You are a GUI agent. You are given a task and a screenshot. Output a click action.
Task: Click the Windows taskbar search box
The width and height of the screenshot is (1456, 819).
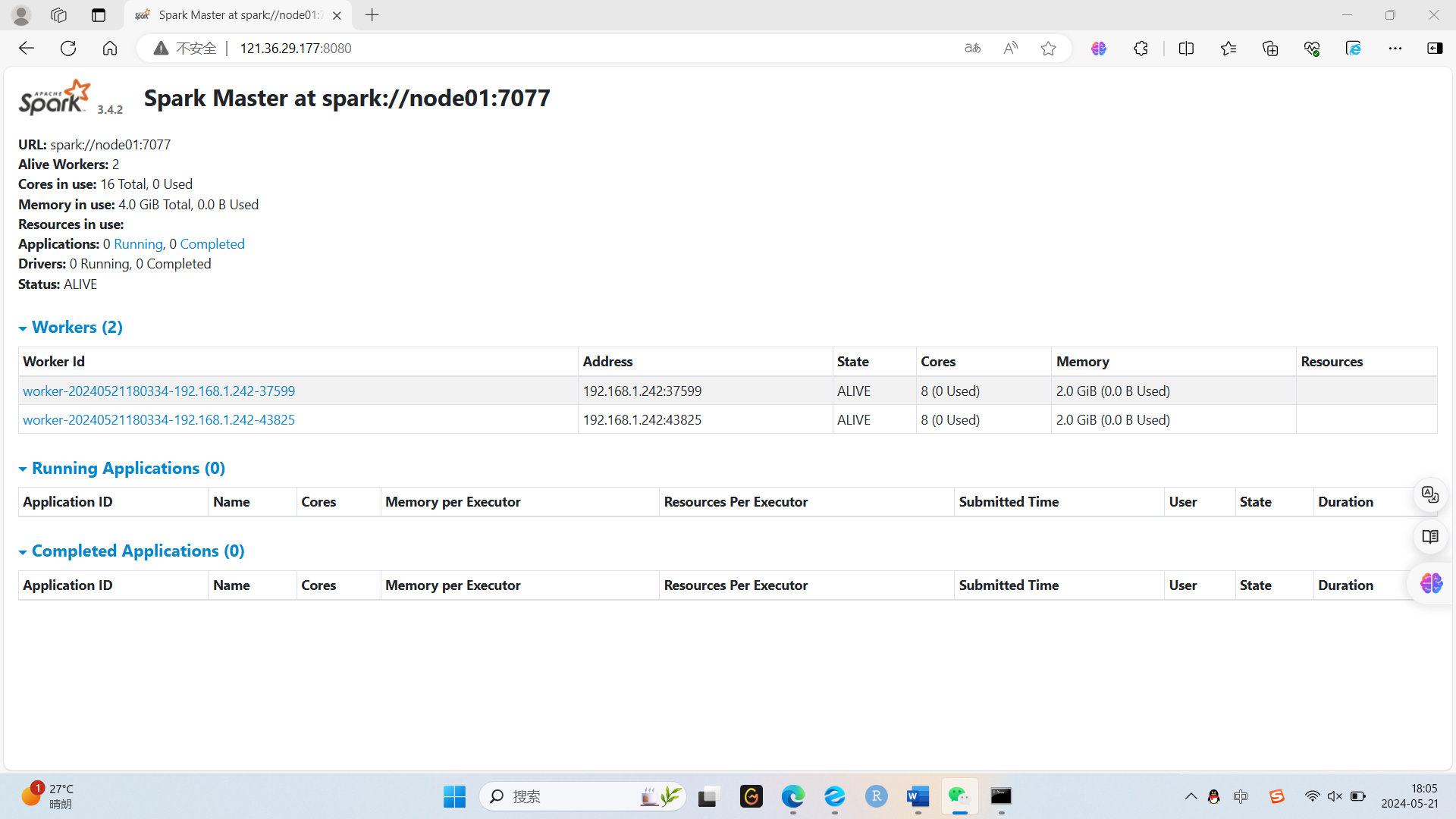pyautogui.click(x=583, y=796)
